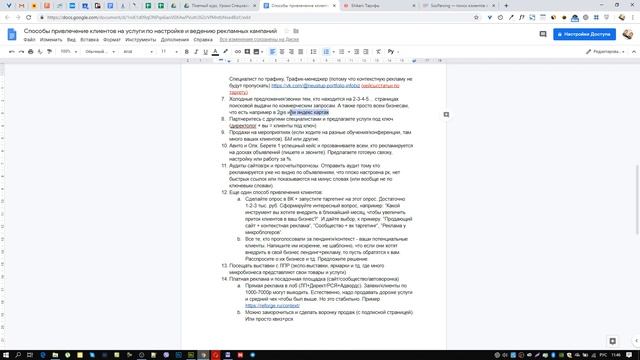The width and height of the screenshot is (640, 360).
Task: Collapse the menus with the chevron
Action: pyautogui.click(x=633, y=52)
